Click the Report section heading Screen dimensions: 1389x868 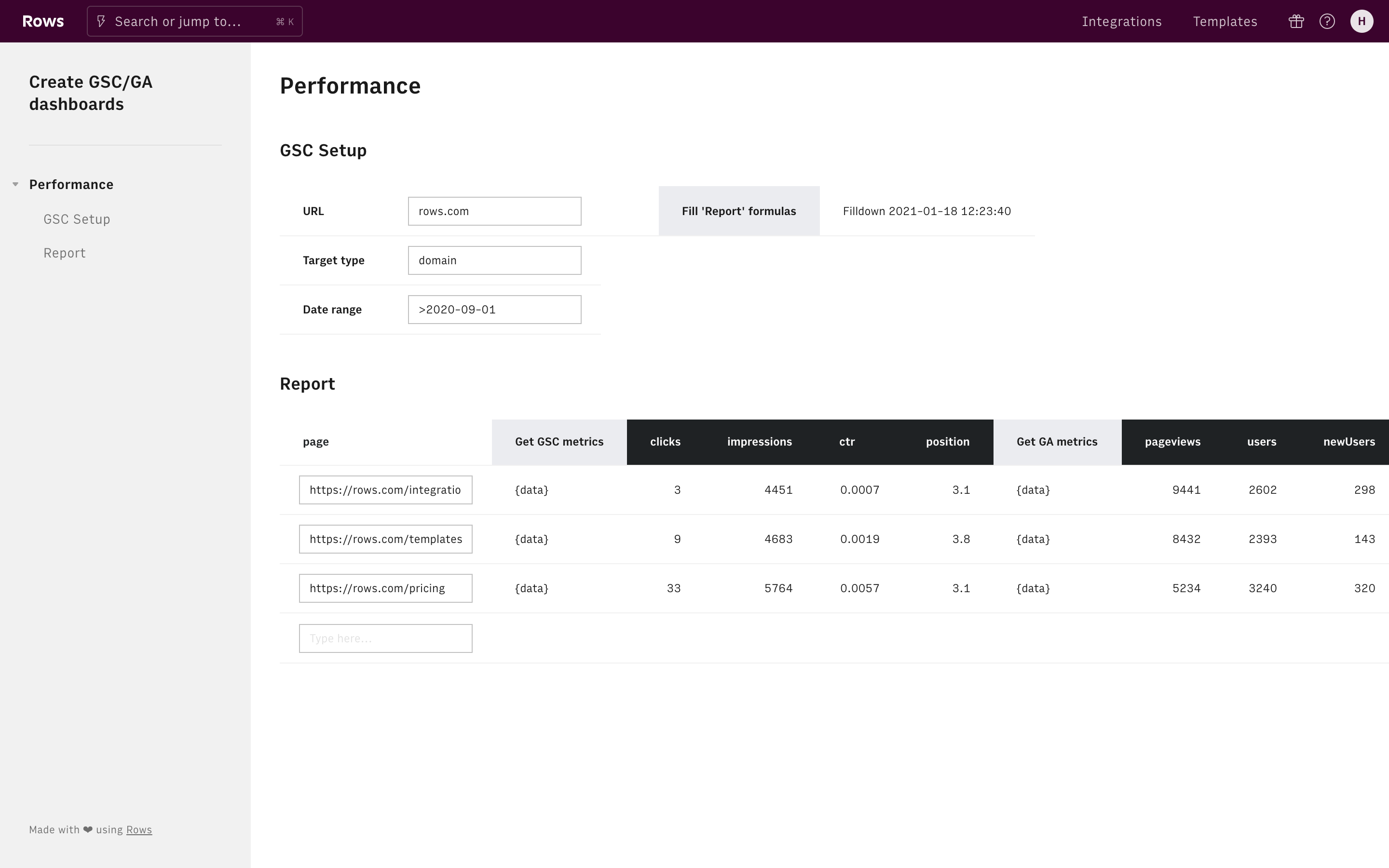point(307,383)
